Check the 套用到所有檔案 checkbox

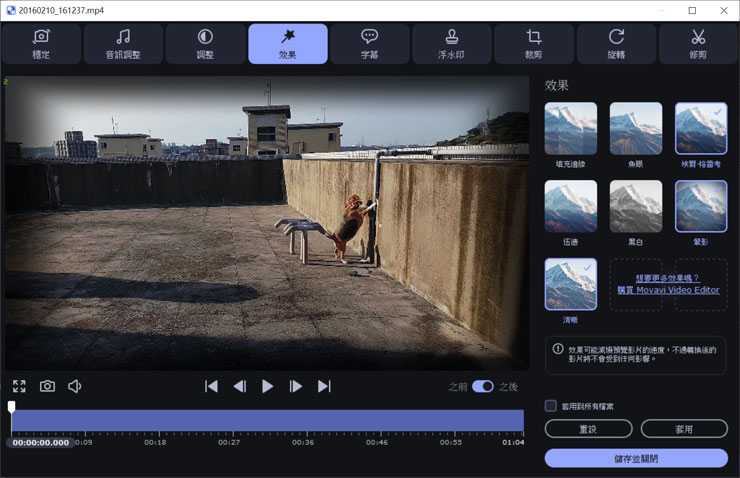click(551, 406)
